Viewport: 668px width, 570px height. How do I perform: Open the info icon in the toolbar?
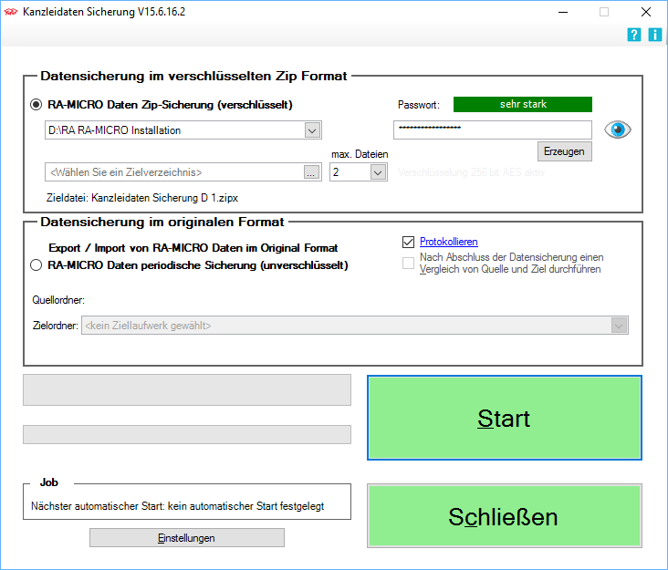pyautogui.click(x=655, y=35)
